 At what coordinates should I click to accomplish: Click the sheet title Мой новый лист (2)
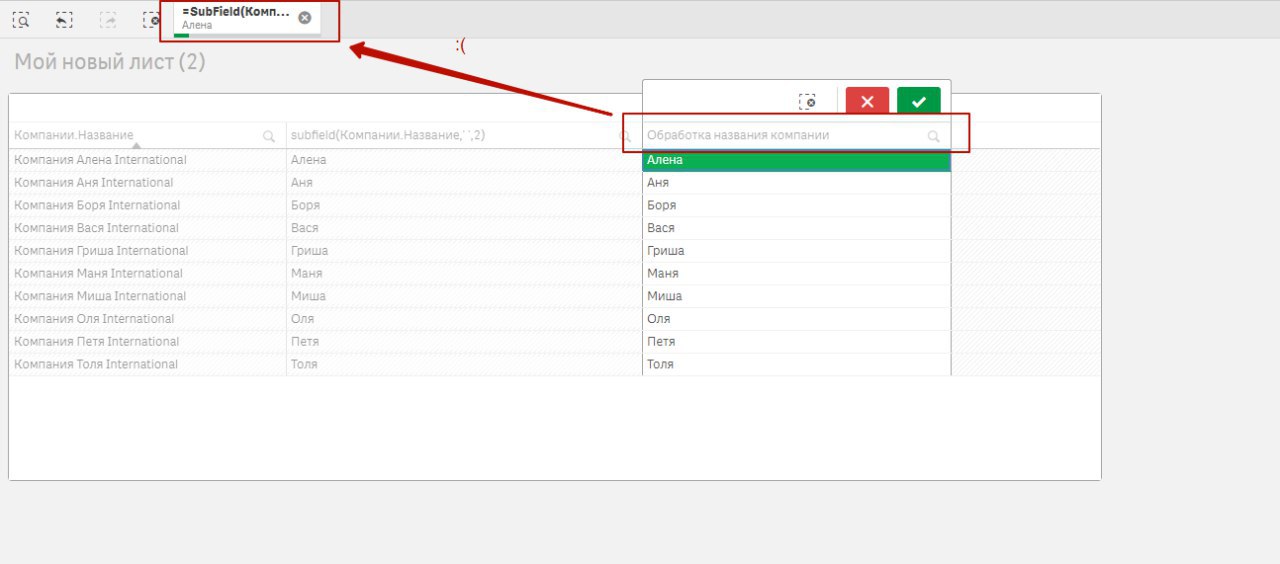110,62
